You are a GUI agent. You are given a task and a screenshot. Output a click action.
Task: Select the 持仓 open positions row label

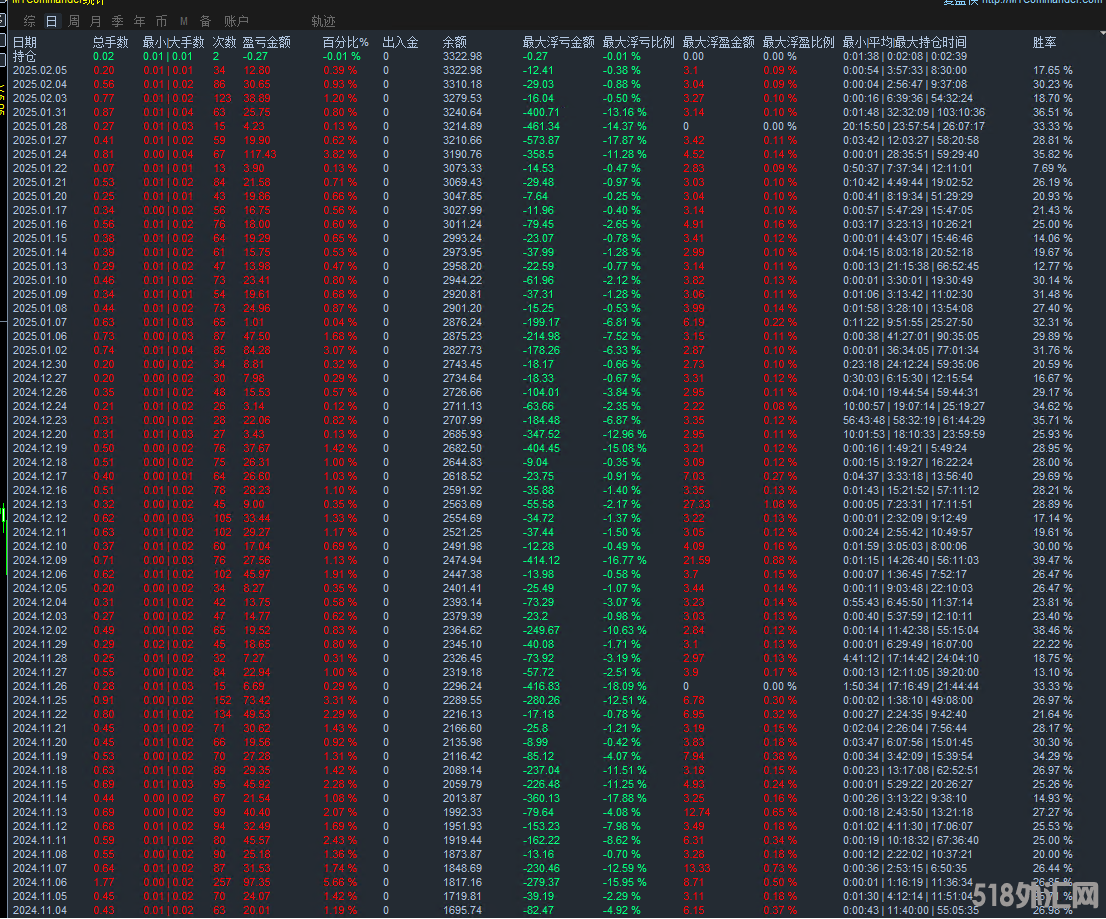pyautogui.click(x=25, y=56)
